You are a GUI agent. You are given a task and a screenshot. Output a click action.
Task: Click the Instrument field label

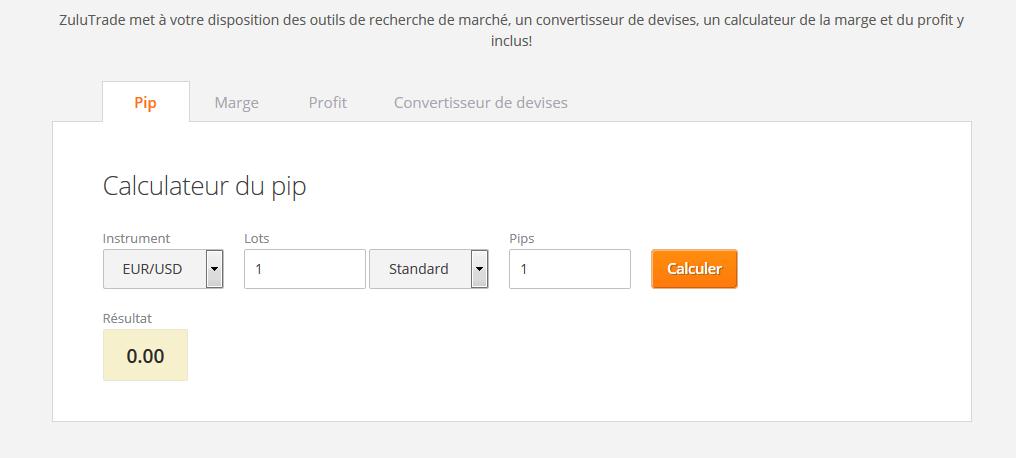pos(136,238)
